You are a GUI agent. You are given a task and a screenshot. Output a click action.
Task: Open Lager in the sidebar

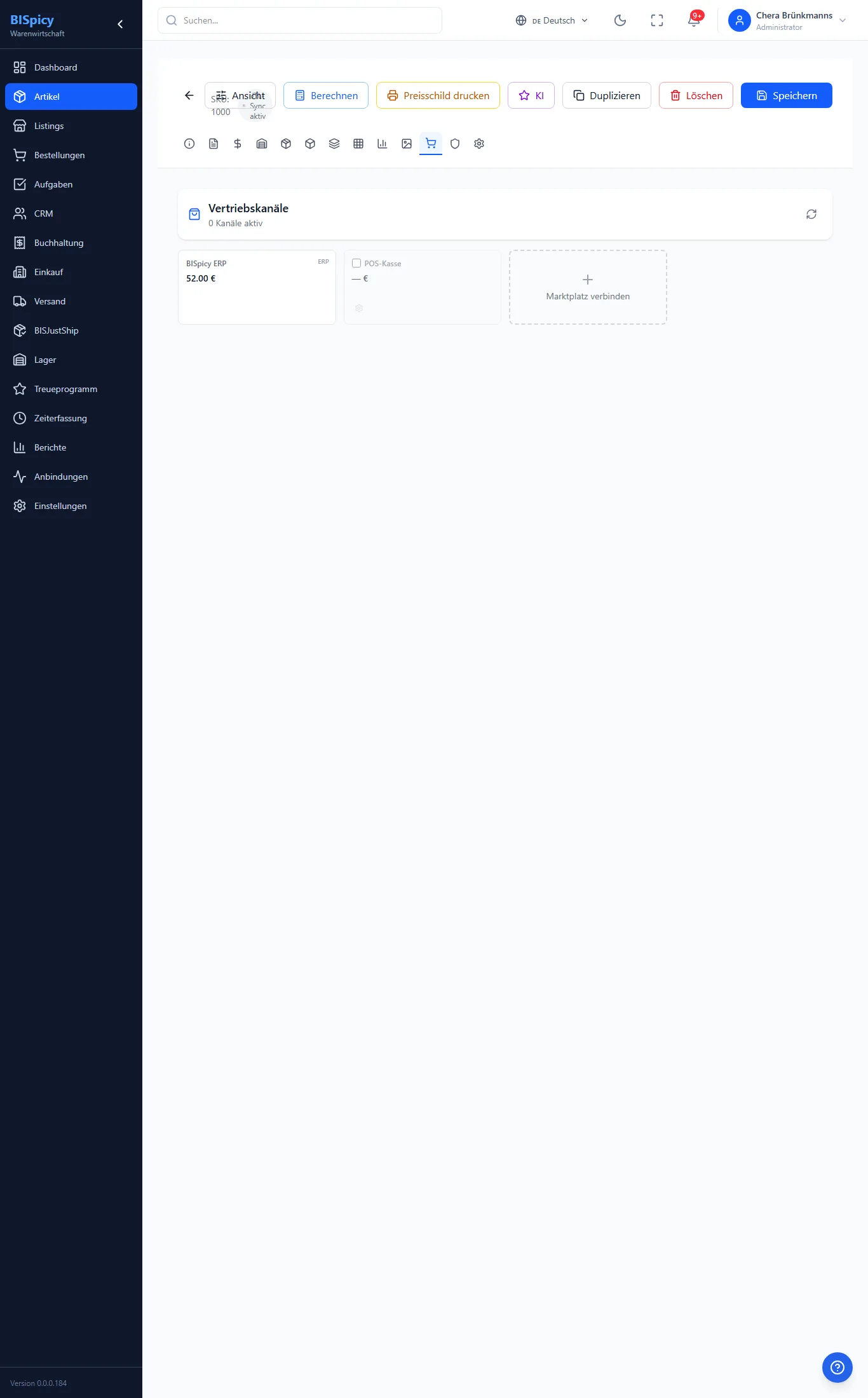tap(71, 360)
